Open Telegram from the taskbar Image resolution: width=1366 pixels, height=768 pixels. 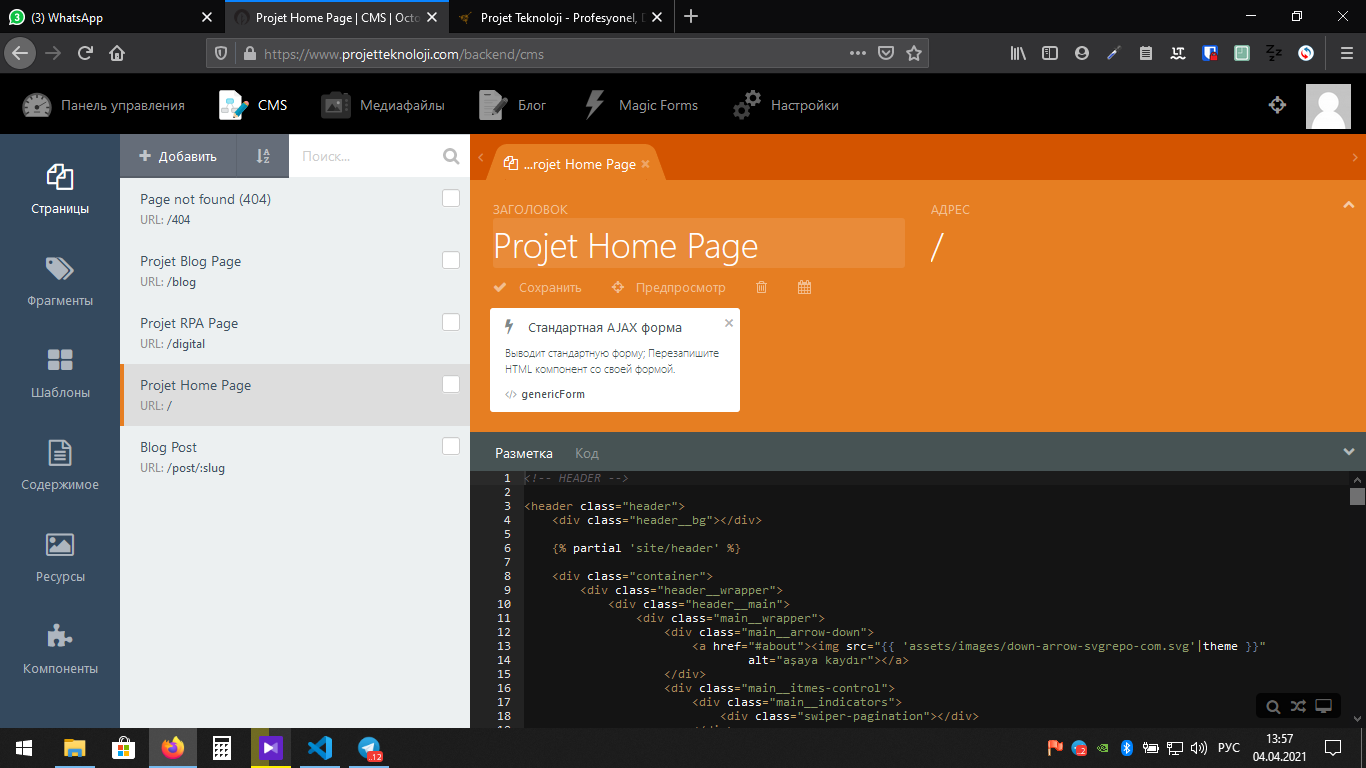370,747
